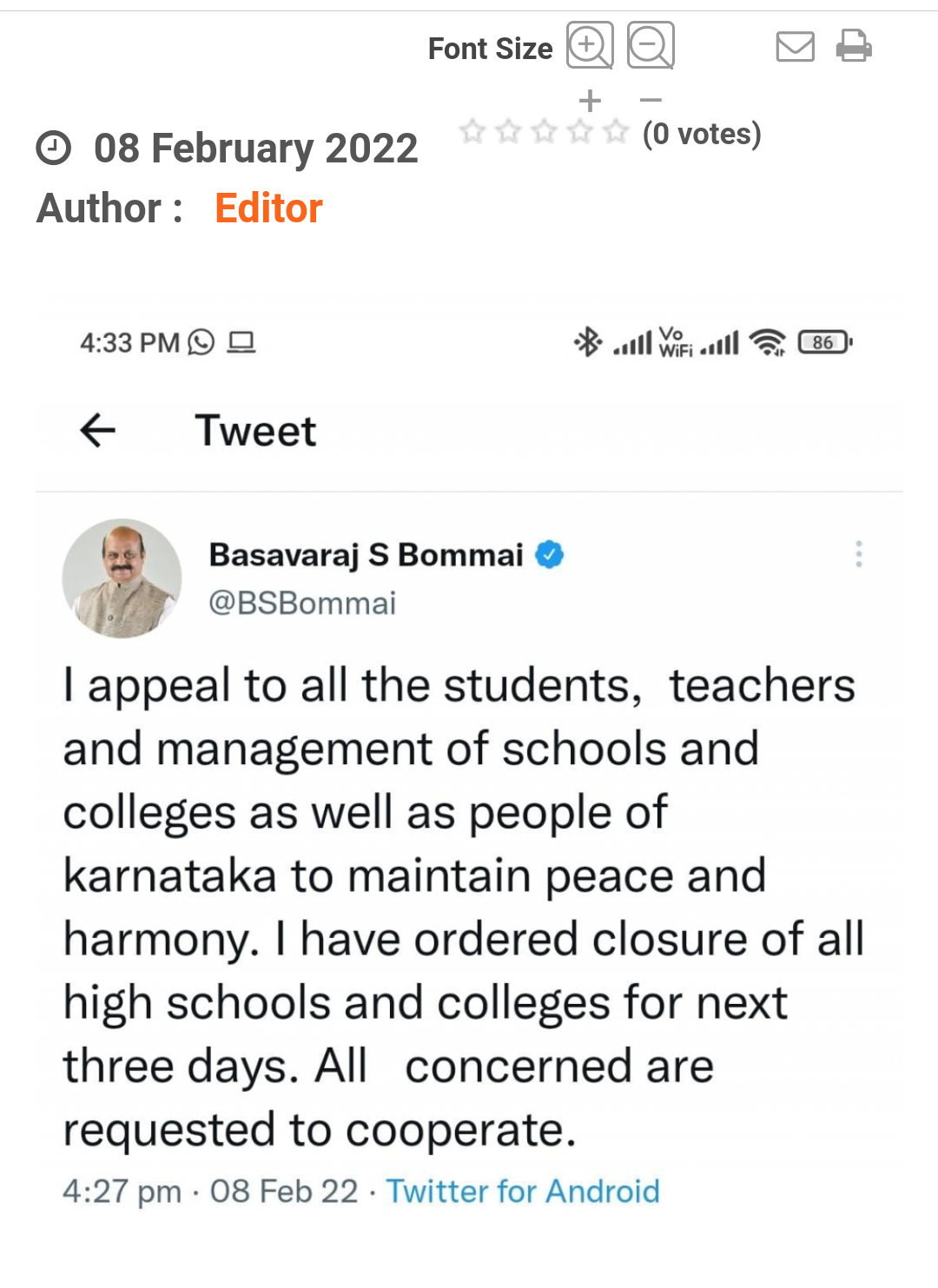Rate the article three stars
Screen dimensions: 938x1288
pyautogui.click(x=545, y=132)
